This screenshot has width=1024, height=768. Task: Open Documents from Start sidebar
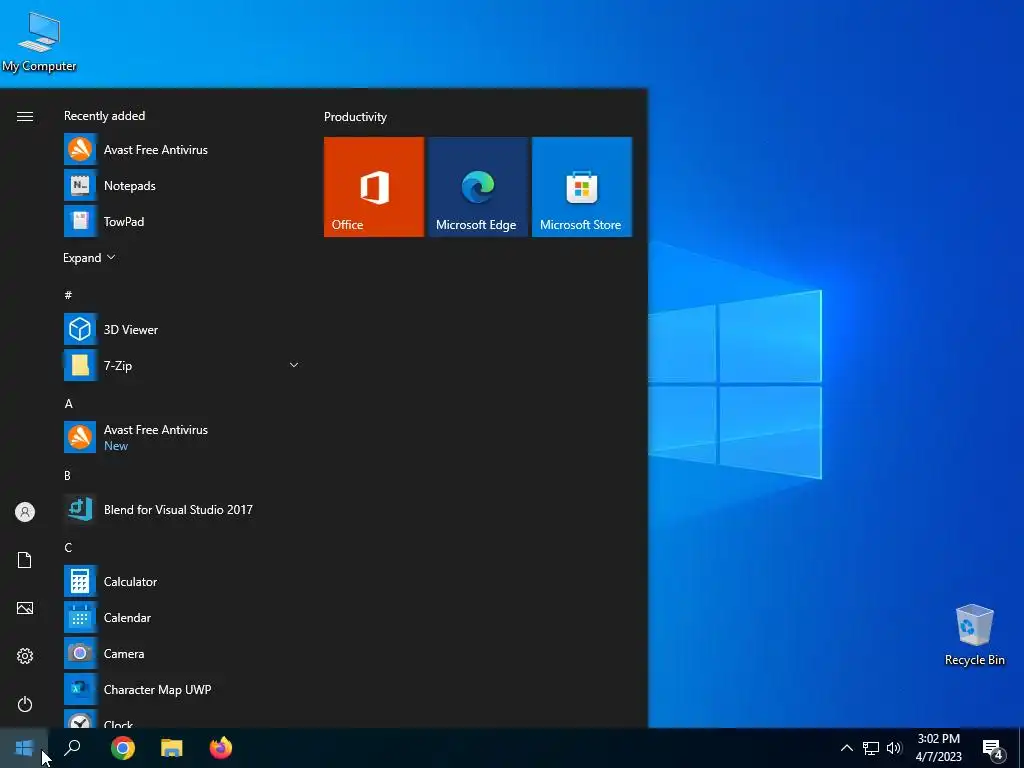tap(25, 560)
